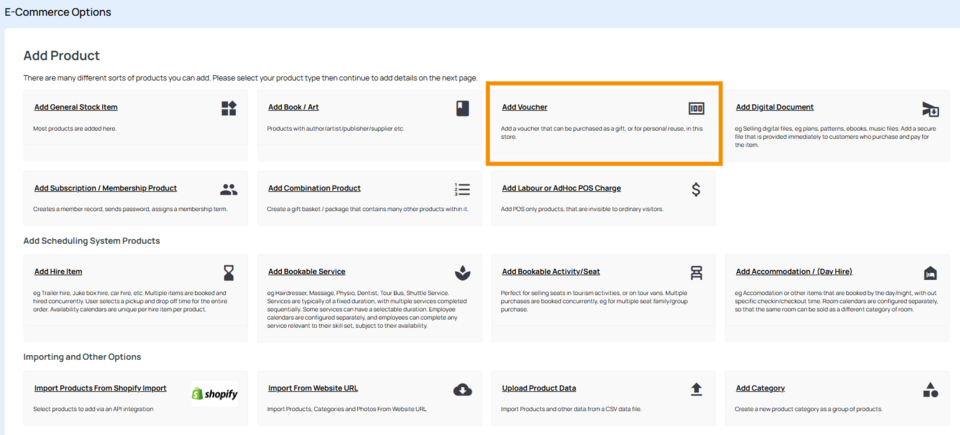Click the Combination Product list icon
Viewport: 960px width, 435px height.
tap(462, 189)
